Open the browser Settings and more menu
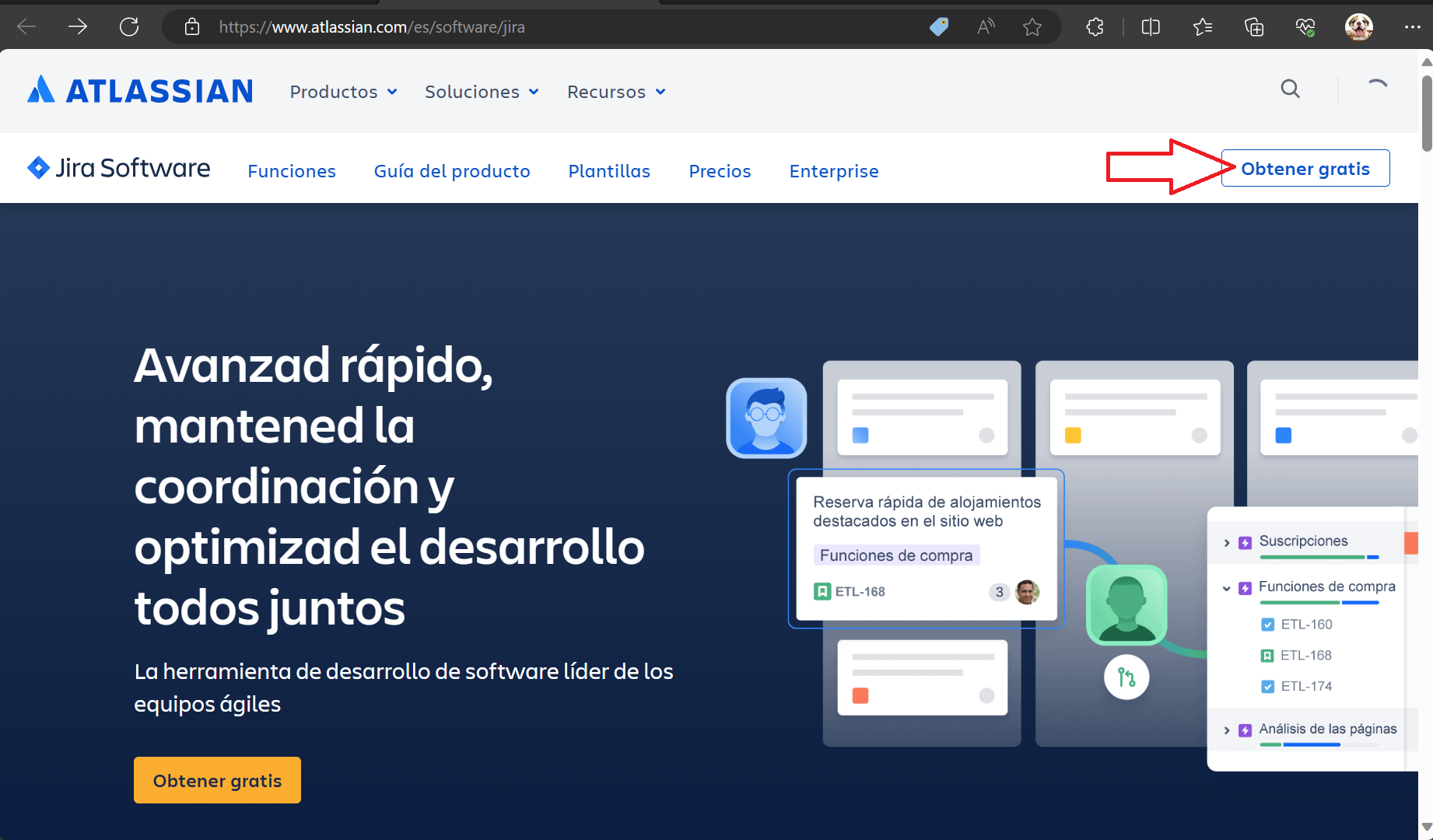The height and width of the screenshot is (840, 1433). (1413, 27)
